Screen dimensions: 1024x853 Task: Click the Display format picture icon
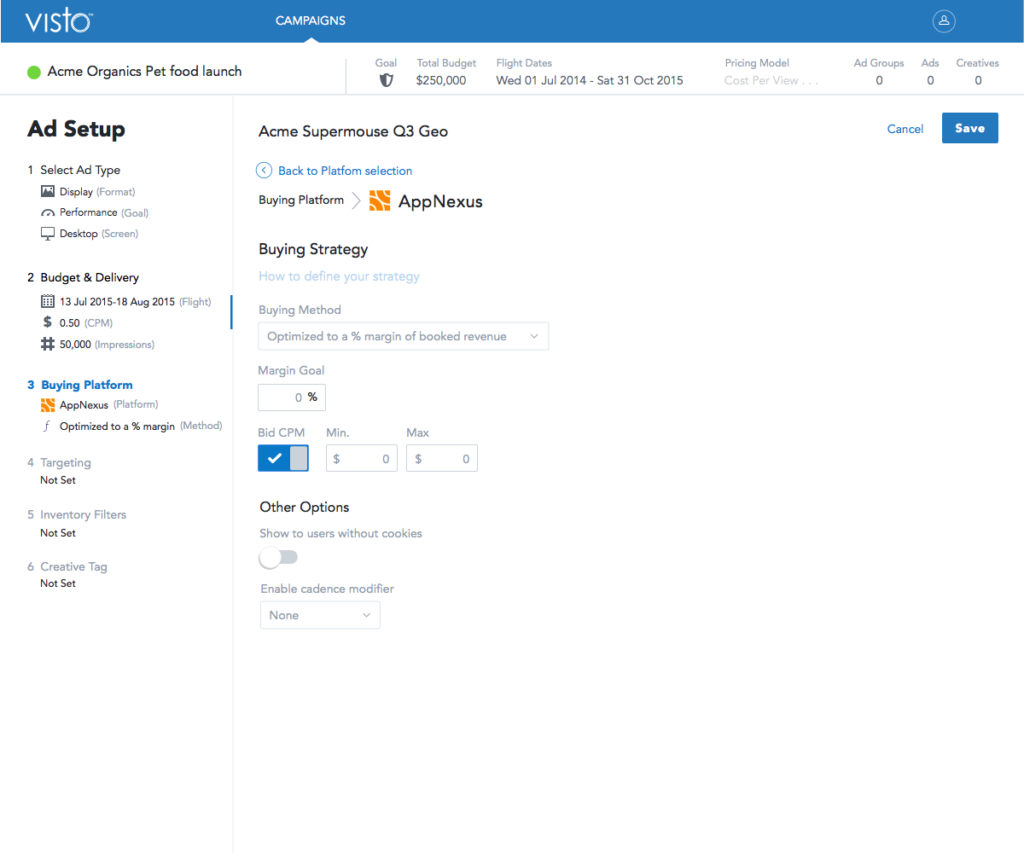(48, 191)
